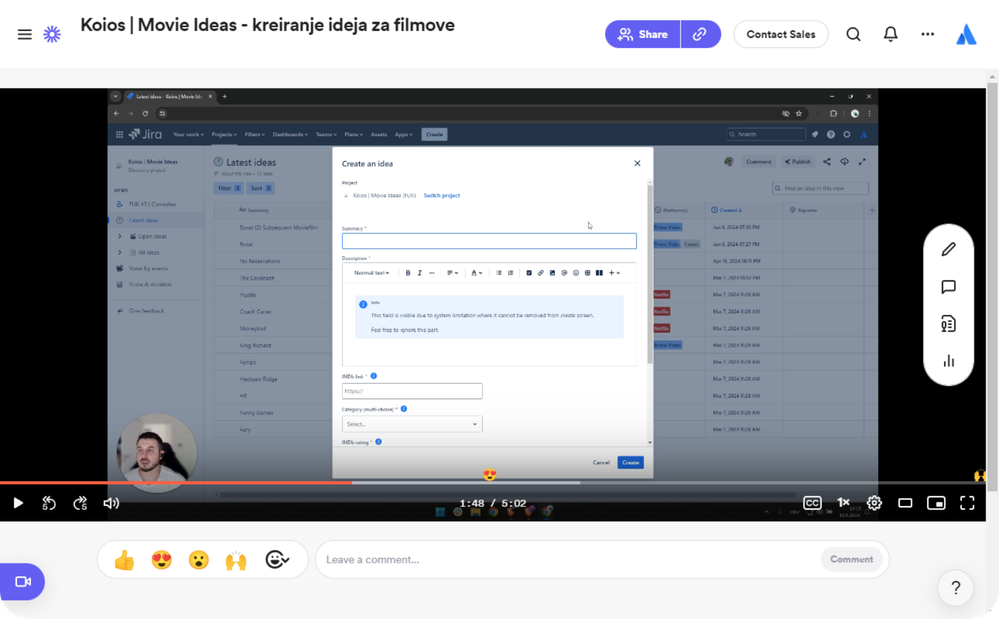Viewport: 999px width, 619px height.
Task: Toggle closed captions
Action: coord(812,503)
